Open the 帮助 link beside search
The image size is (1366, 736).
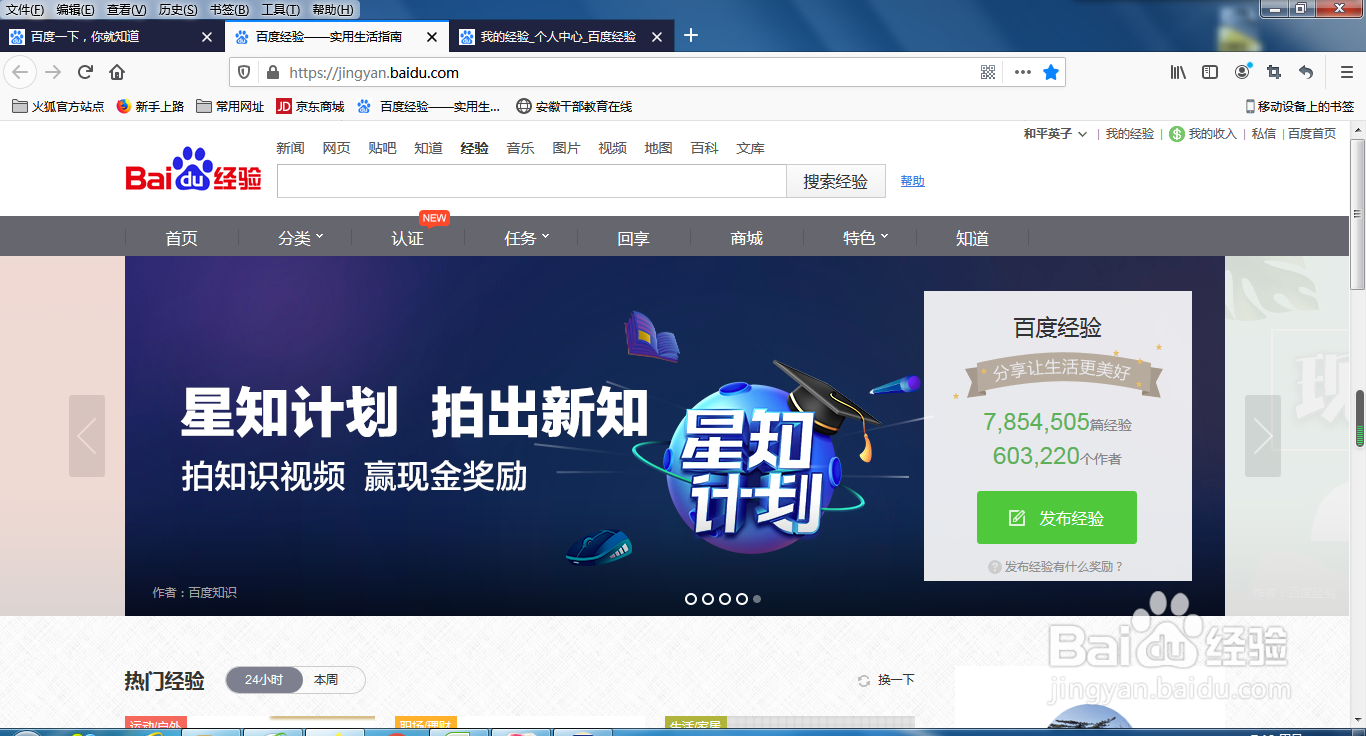point(911,181)
